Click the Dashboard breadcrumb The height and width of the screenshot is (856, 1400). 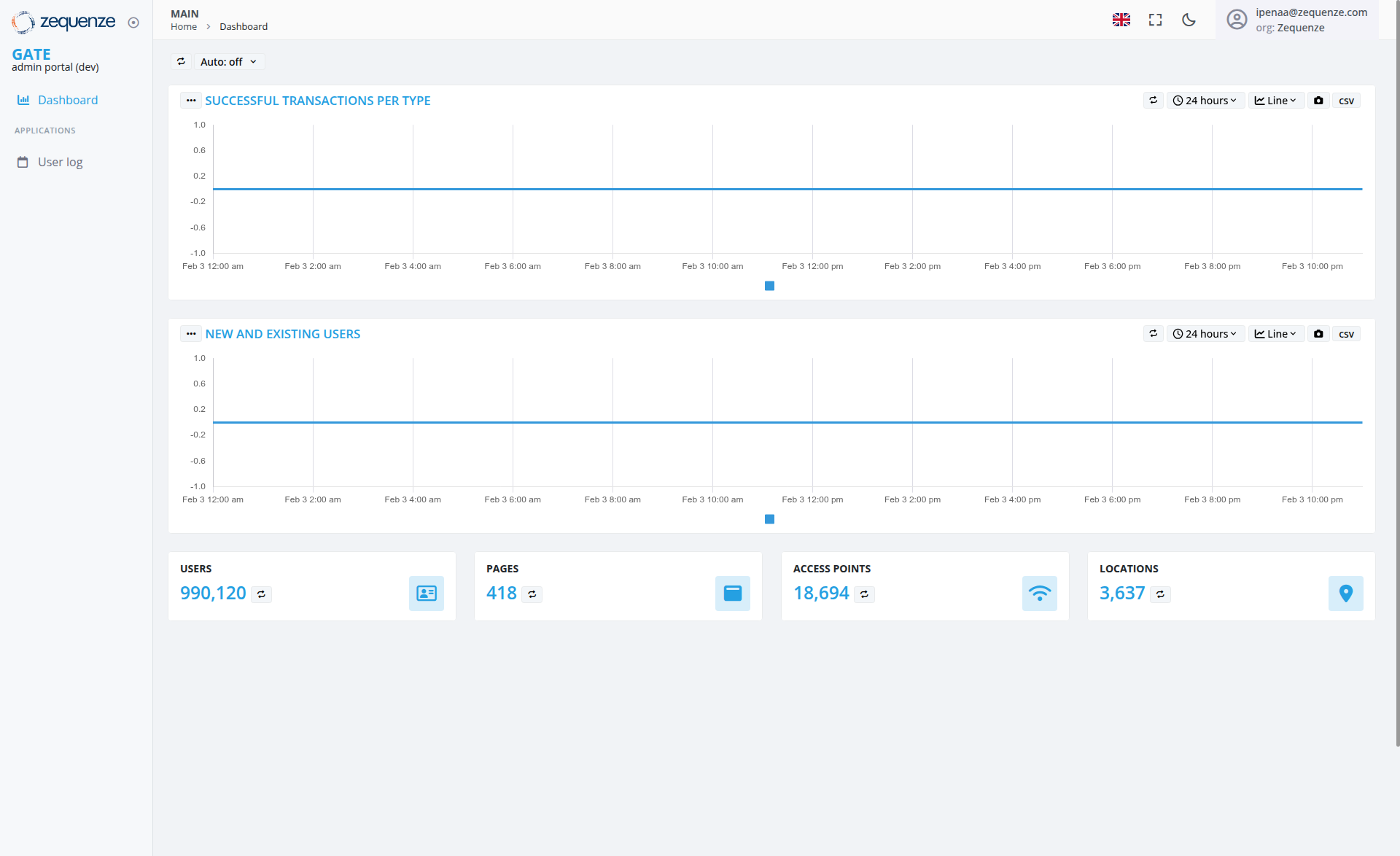(x=244, y=27)
